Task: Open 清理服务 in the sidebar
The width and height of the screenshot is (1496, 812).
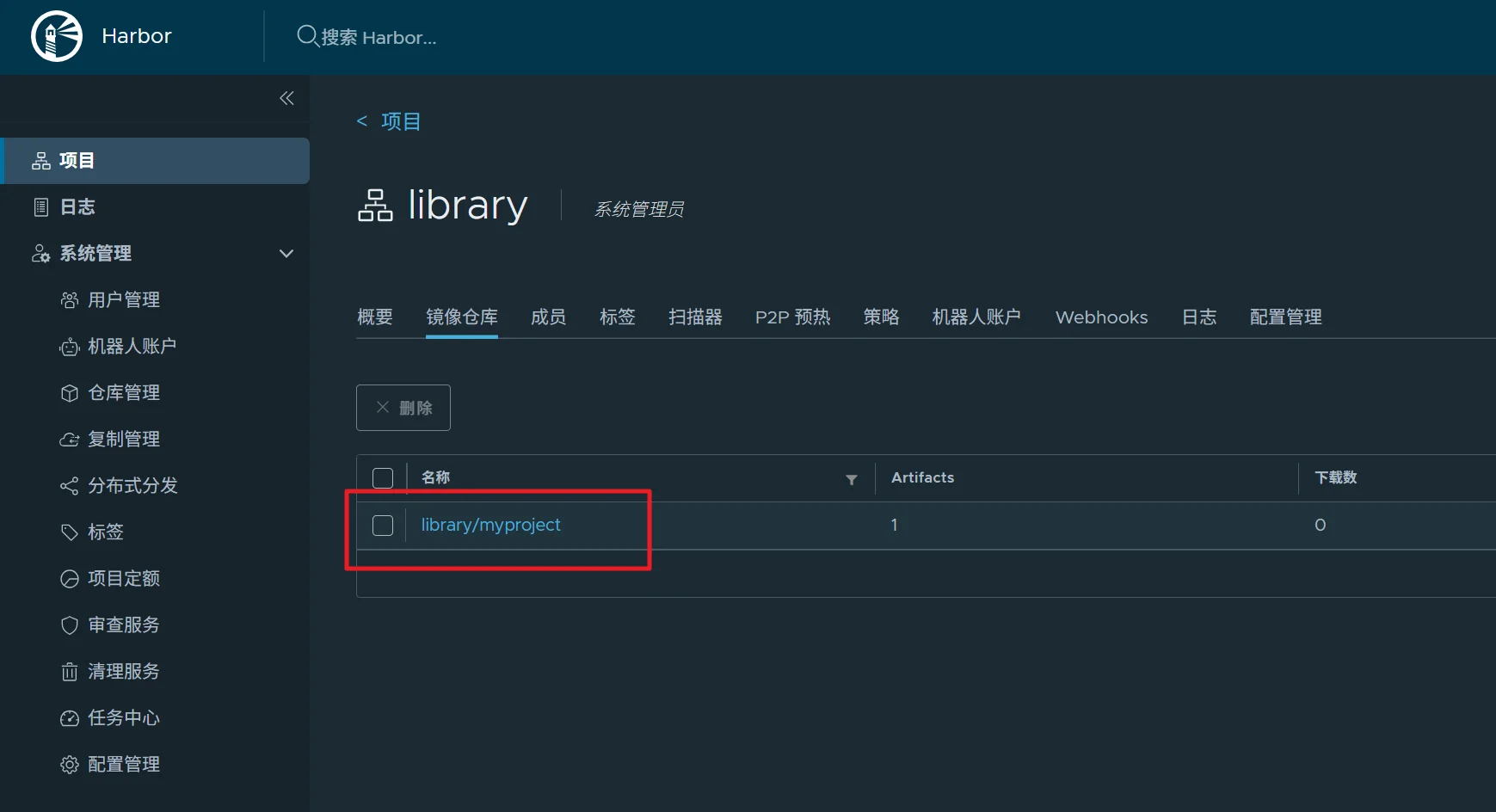Action: point(124,672)
